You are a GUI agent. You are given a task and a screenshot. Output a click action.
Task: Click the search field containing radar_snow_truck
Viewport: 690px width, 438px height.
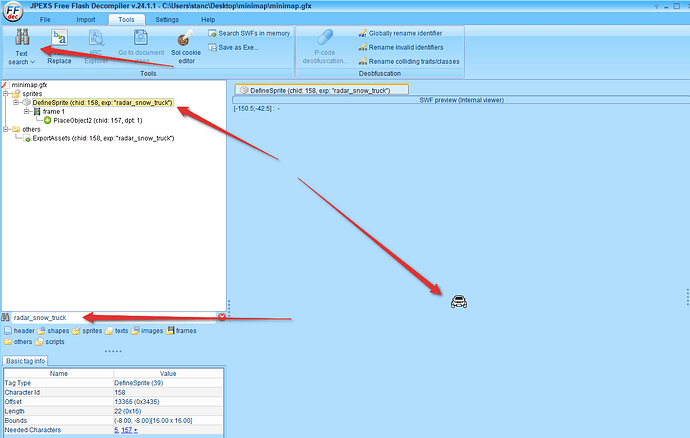point(114,317)
